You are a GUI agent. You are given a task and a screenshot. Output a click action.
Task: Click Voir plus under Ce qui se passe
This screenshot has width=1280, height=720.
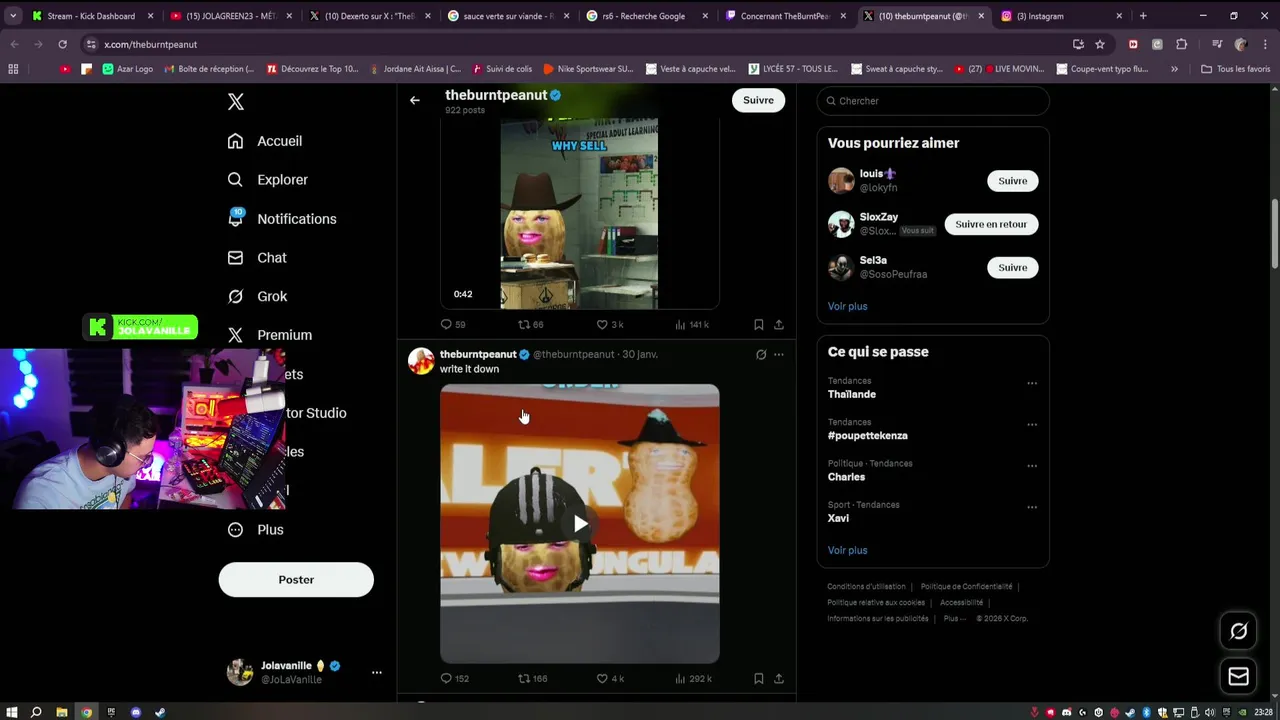[847, 550]
